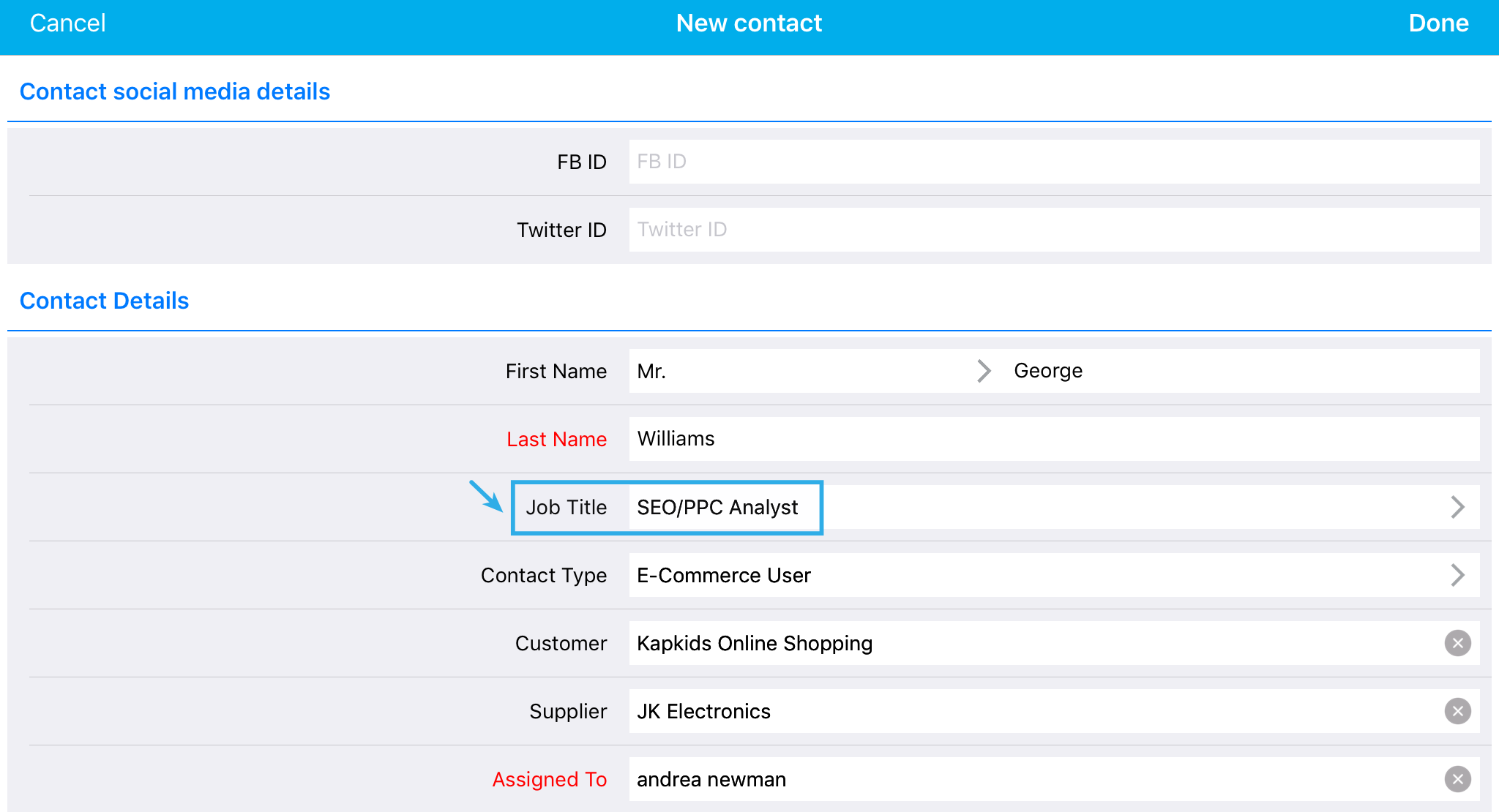Click the JK Electronics supplier text
The height and width of the screenshot is (812, 1499).
703,711
